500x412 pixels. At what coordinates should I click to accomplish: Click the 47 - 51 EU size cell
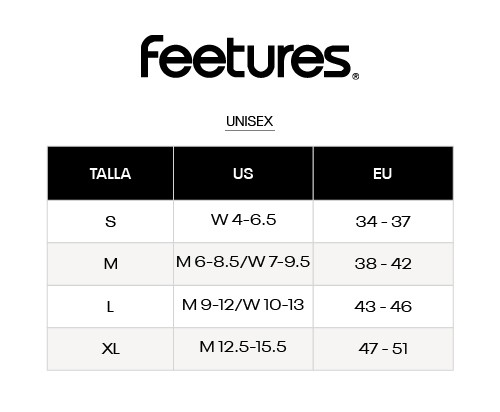383,349
